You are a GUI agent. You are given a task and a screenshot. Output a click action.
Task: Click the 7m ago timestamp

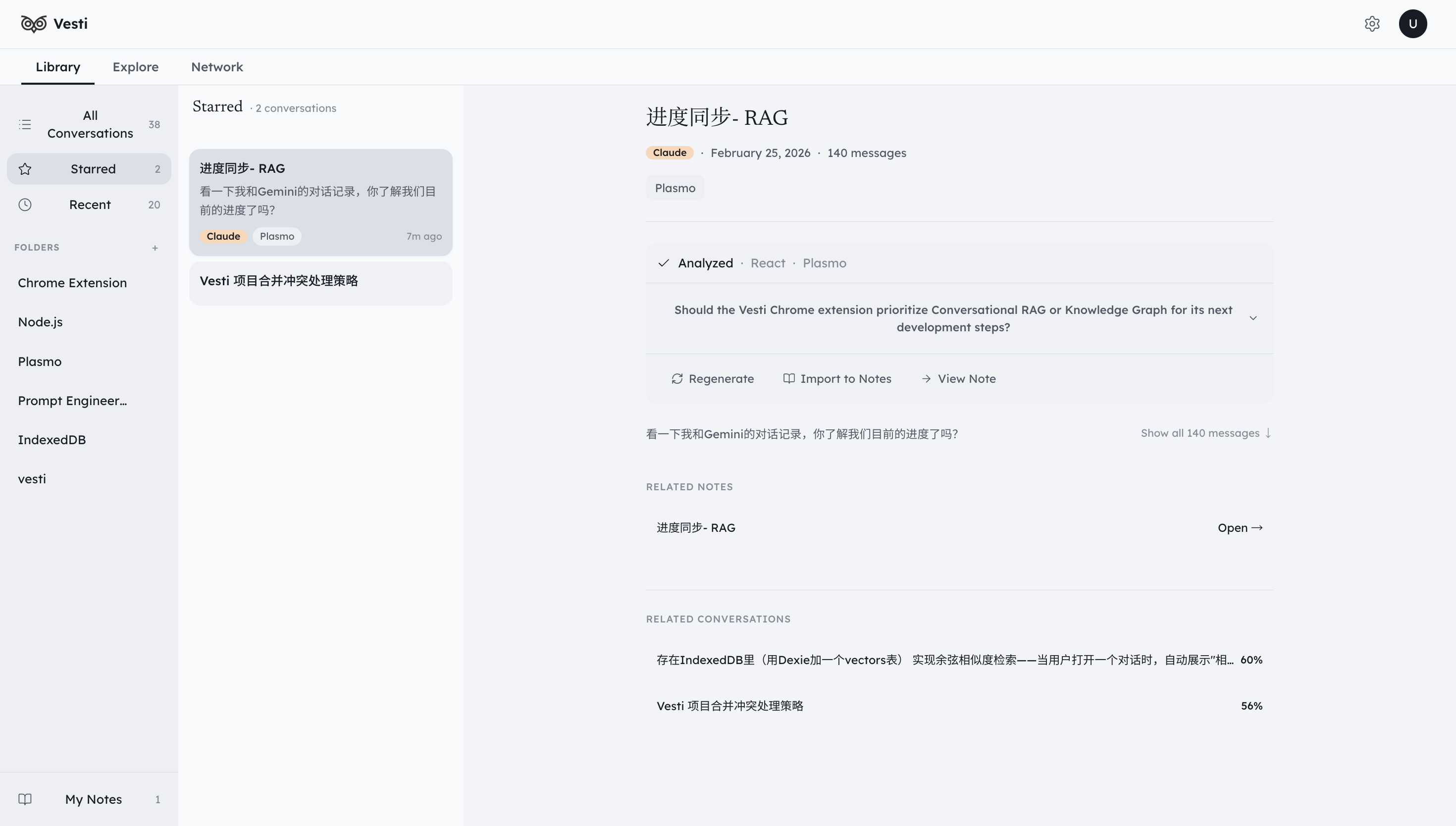click(424, 237)
